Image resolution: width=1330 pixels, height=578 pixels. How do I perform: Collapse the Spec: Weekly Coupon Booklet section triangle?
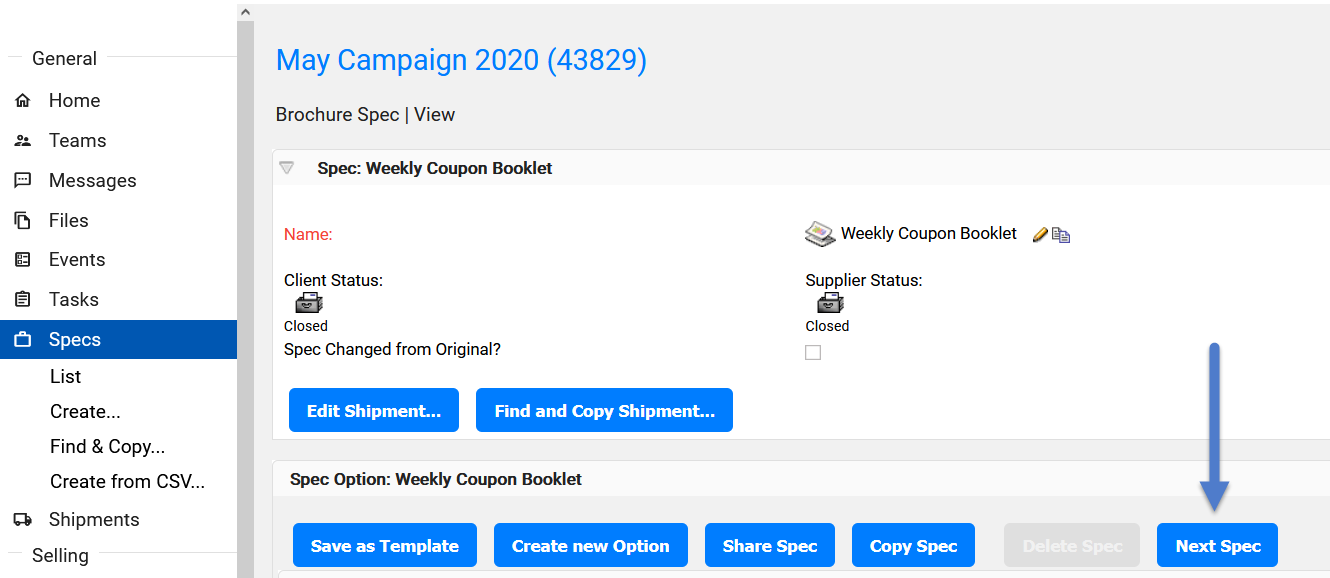287,169
